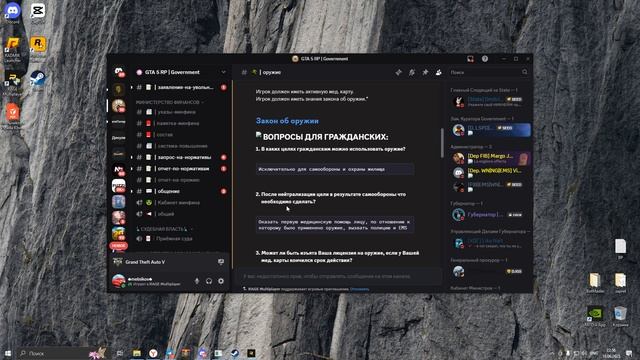Click the НОВОЕ unread indicator in server list
Image resolution: width=640 pixels, height=360 pixels.
tap(118, 246)
